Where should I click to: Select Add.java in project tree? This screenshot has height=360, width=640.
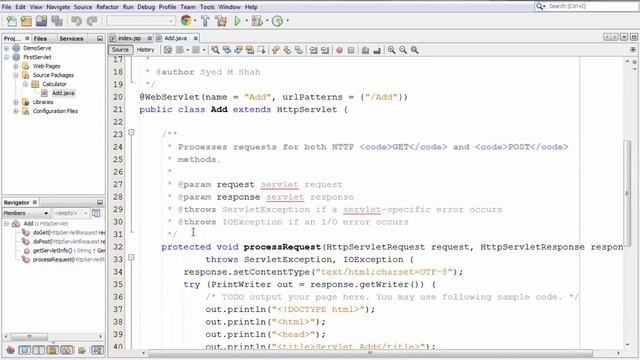[63, 93]
